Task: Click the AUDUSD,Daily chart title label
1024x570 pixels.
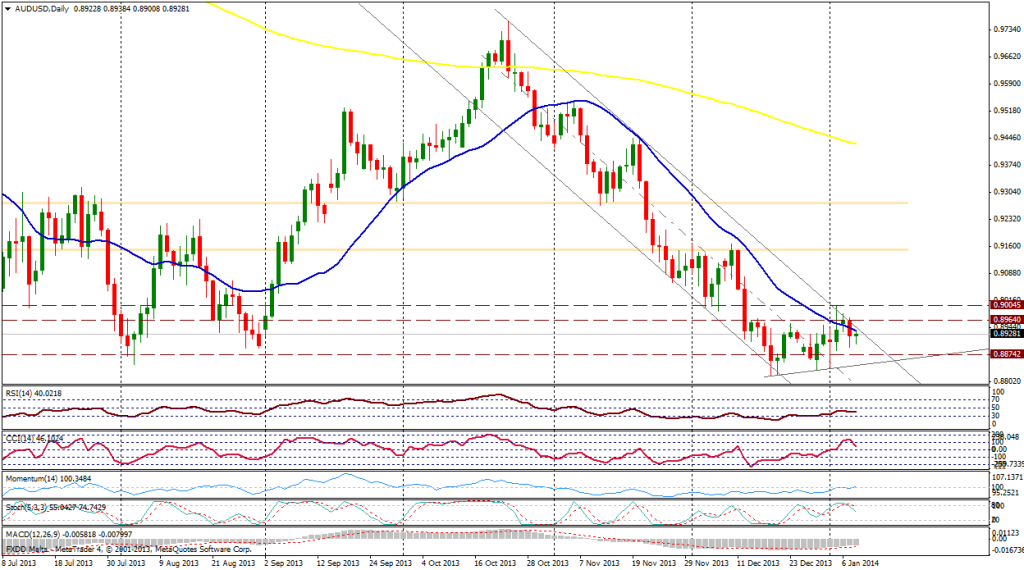Action: [38, 8]
